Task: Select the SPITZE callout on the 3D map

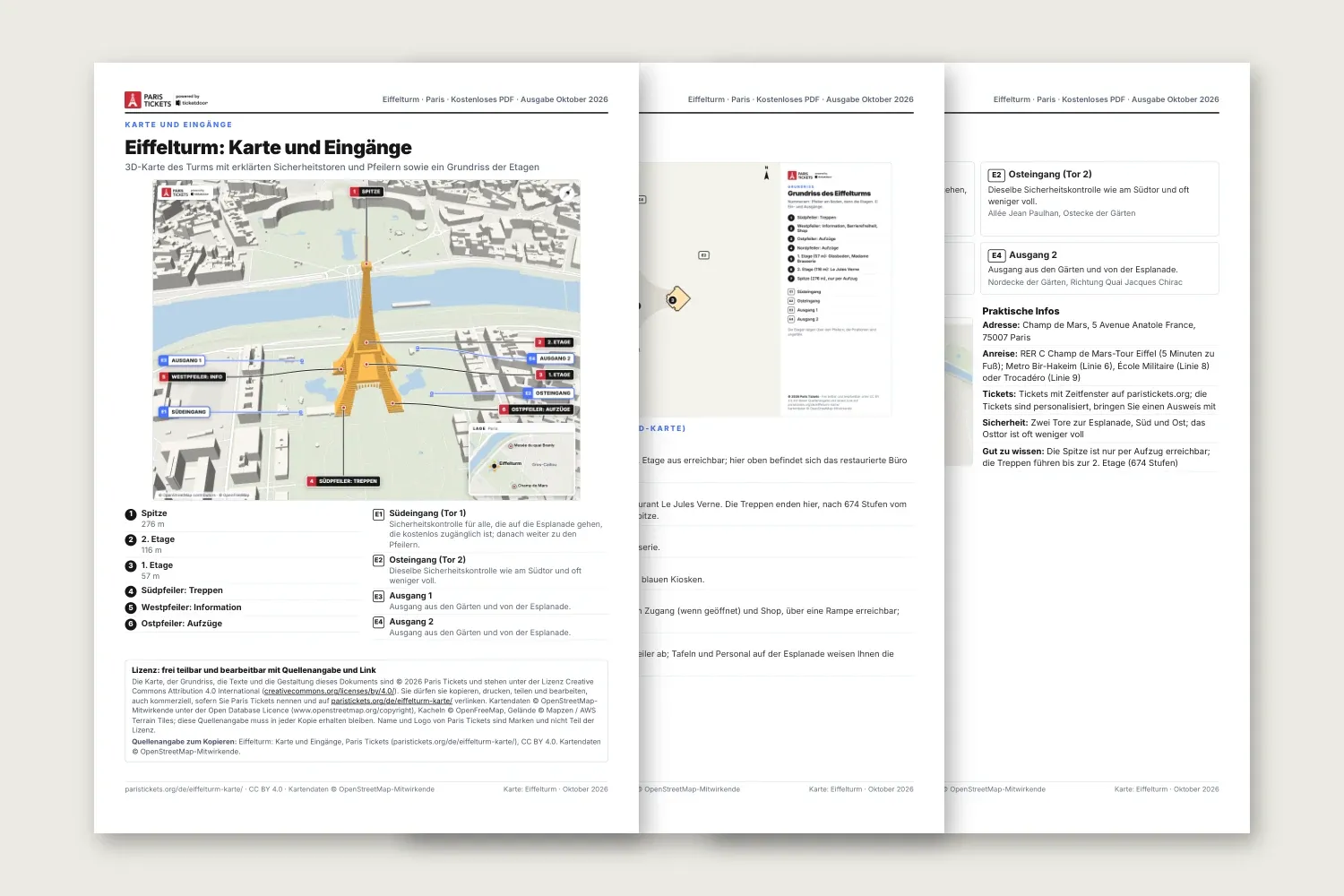Action: coord(366,192)
